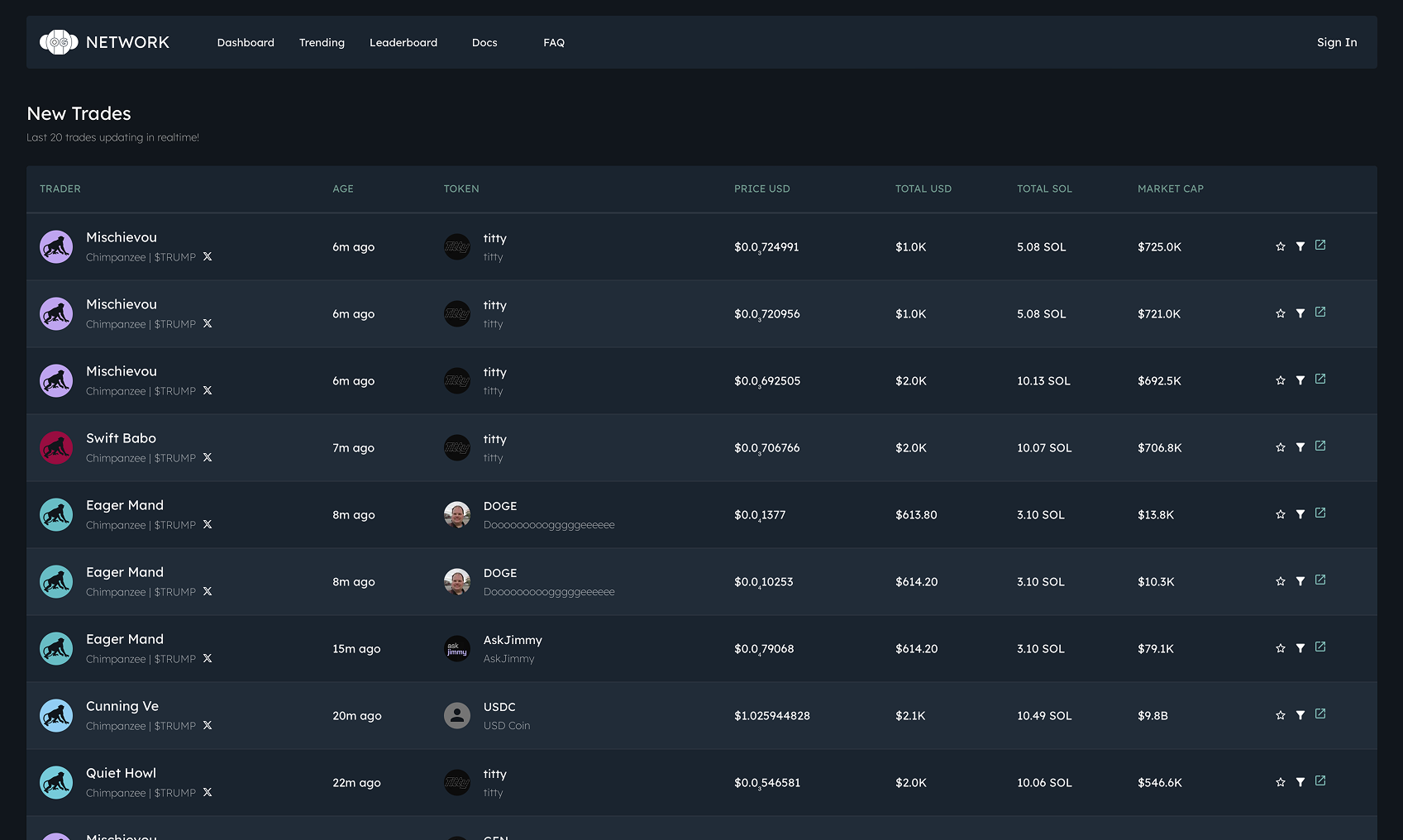1403x840 pixels.
Task: Click the filter icon on Quiet Howl's trade row
Action: (x=1300, y=781)
